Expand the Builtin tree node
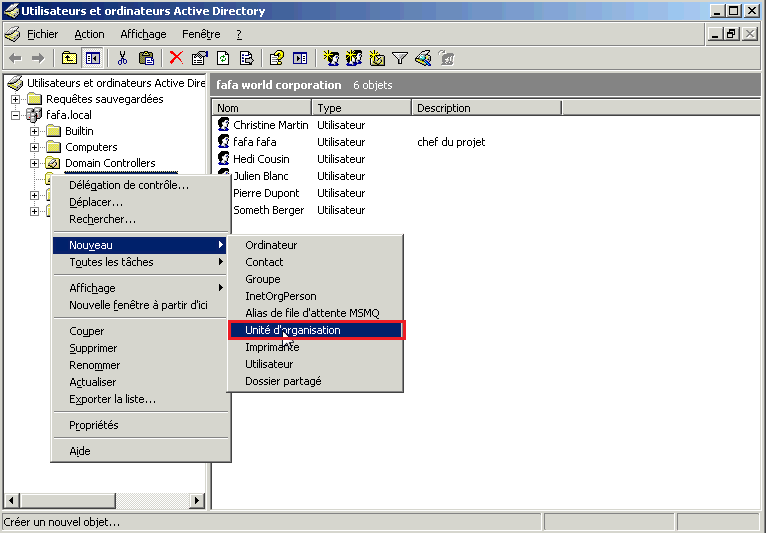Image resolution: width=766 pixels, height=533 pixels. 34,131
